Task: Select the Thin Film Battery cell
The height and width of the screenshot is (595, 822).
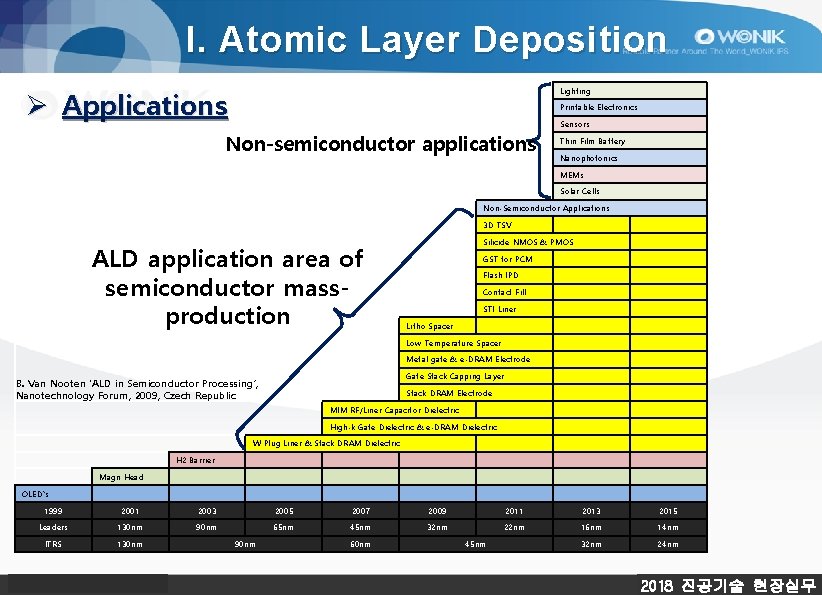Action: [x=628, y=141]
